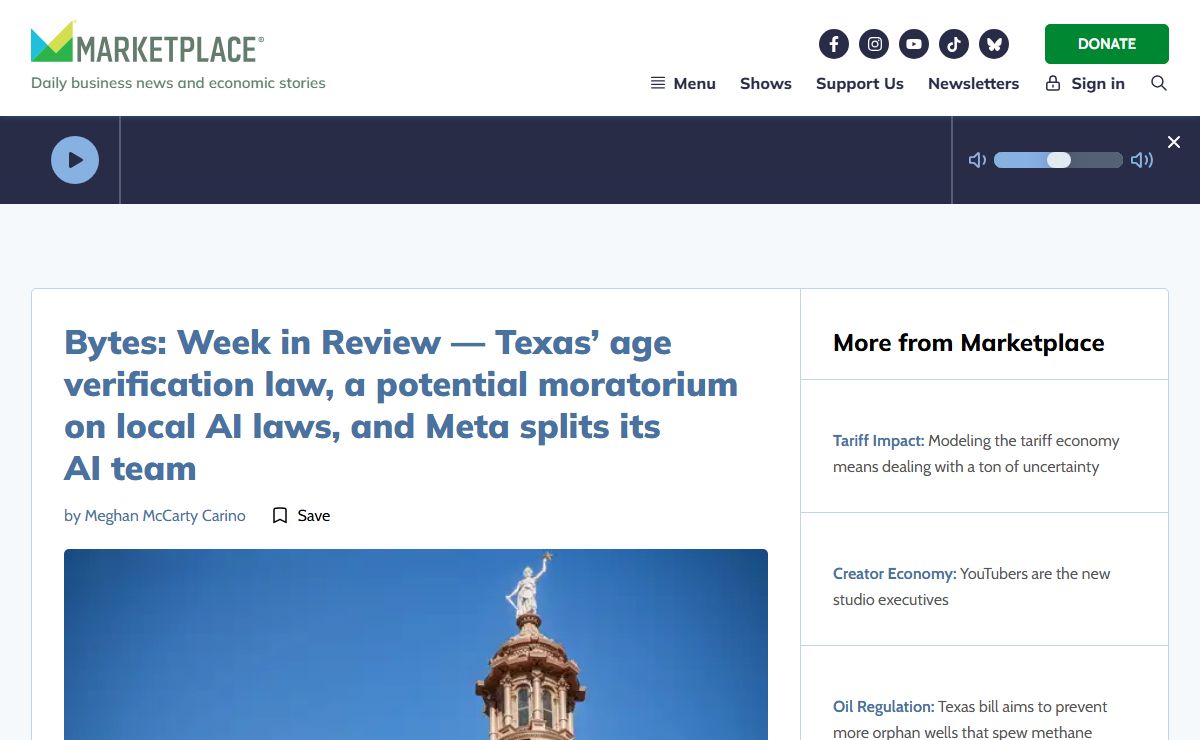Save the article with bookmark
This screenshot has height=740, width=1200.
coord(301,516)
